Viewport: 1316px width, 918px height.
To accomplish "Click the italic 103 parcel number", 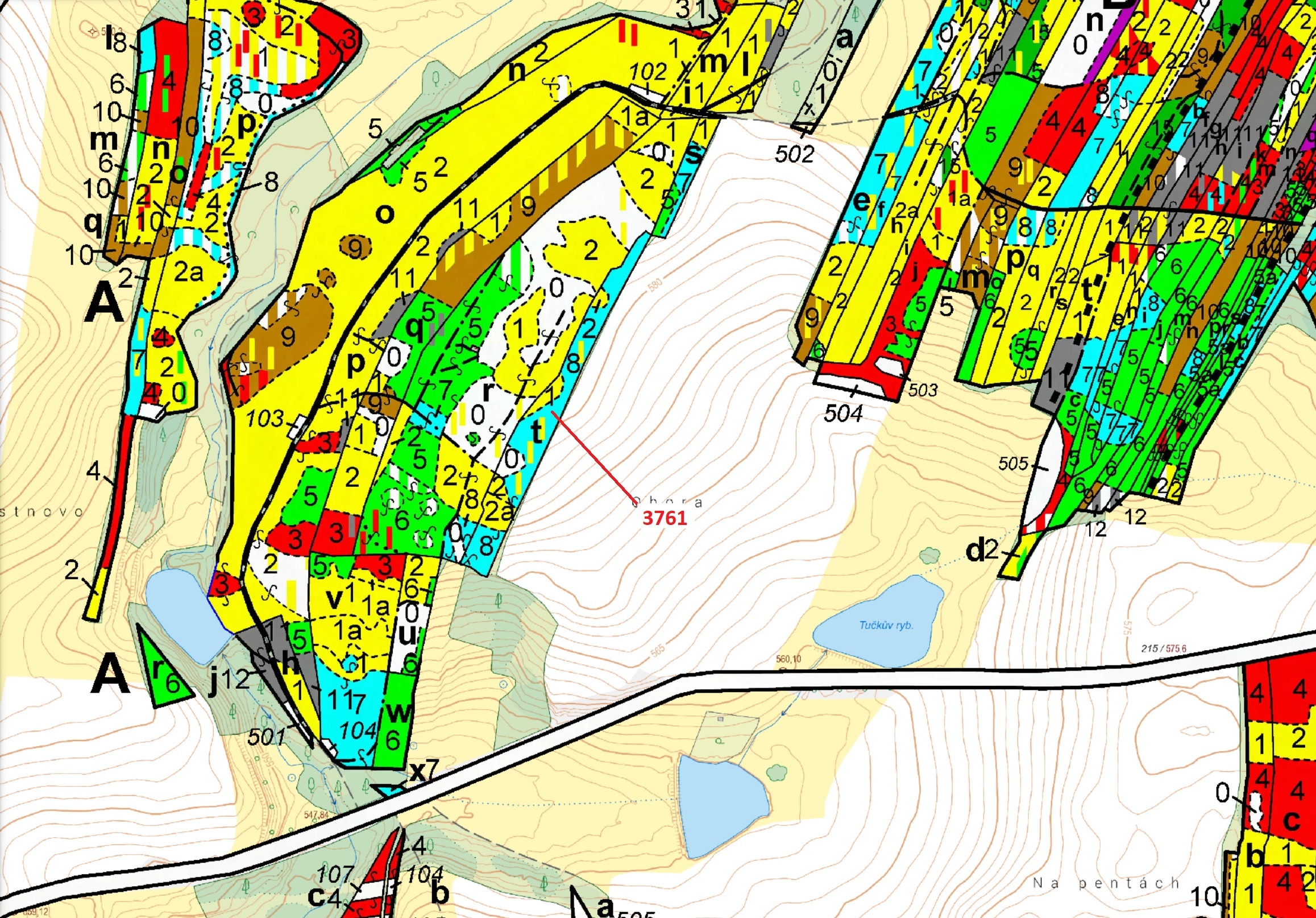I will (265, 419).
